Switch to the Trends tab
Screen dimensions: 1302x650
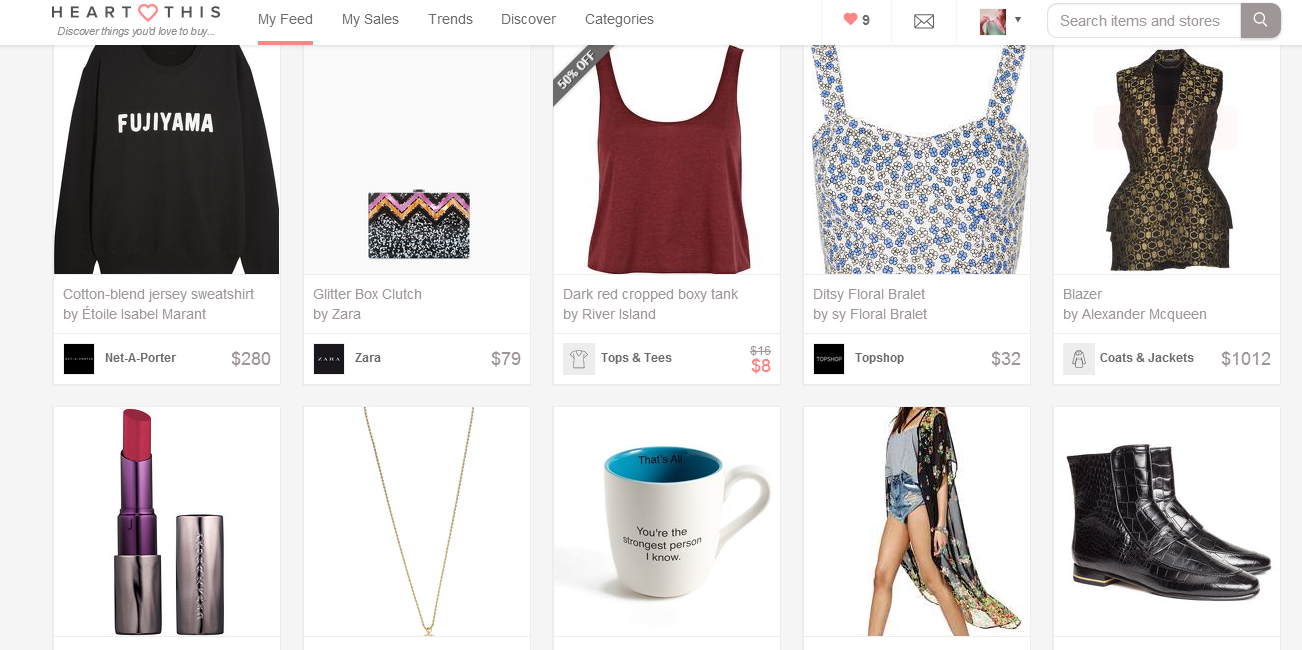[x=450, y=20]
